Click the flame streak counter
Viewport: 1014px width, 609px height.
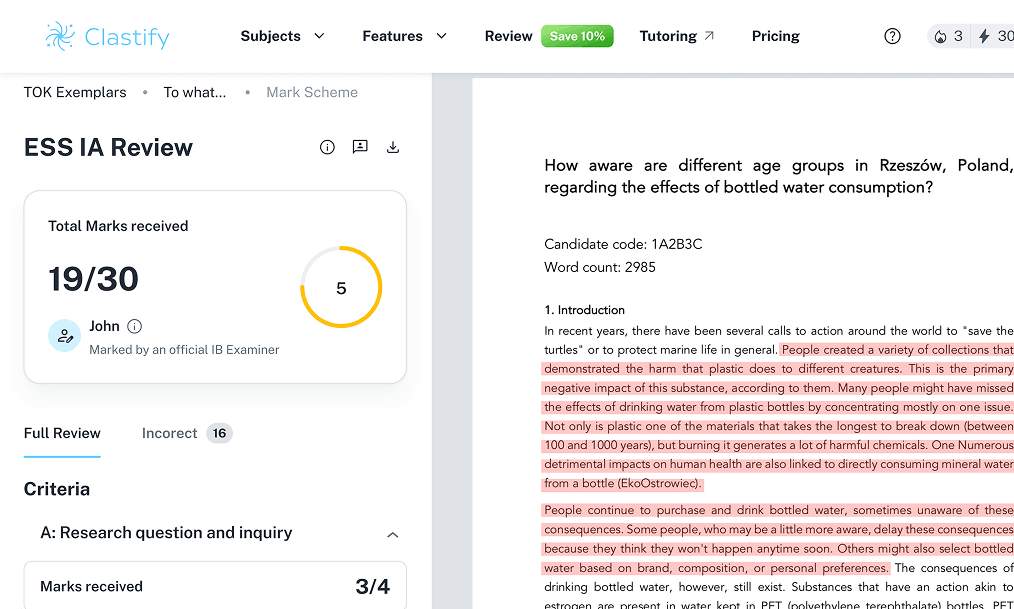949,36
